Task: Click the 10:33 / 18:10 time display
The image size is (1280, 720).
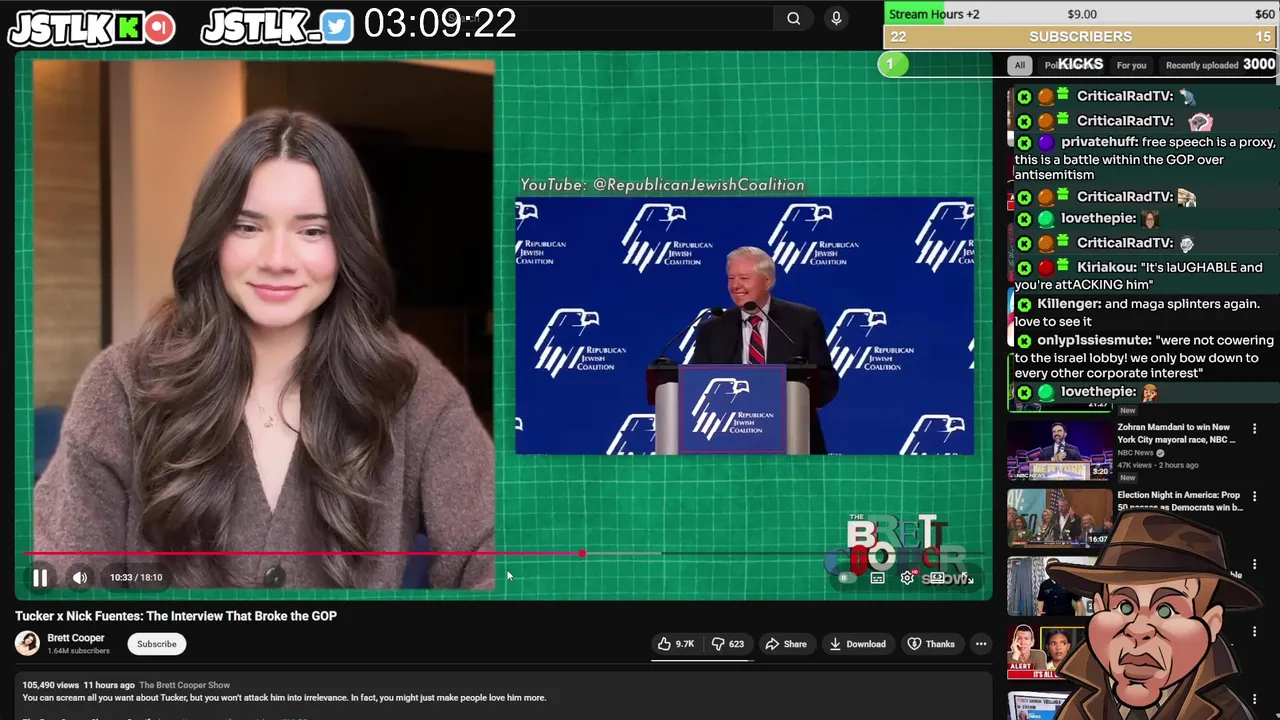Action: tap(136, 577)
